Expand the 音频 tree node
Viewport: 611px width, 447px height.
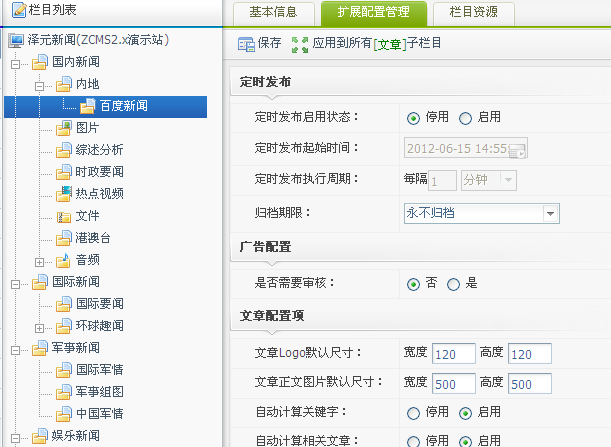coord(41,260)
